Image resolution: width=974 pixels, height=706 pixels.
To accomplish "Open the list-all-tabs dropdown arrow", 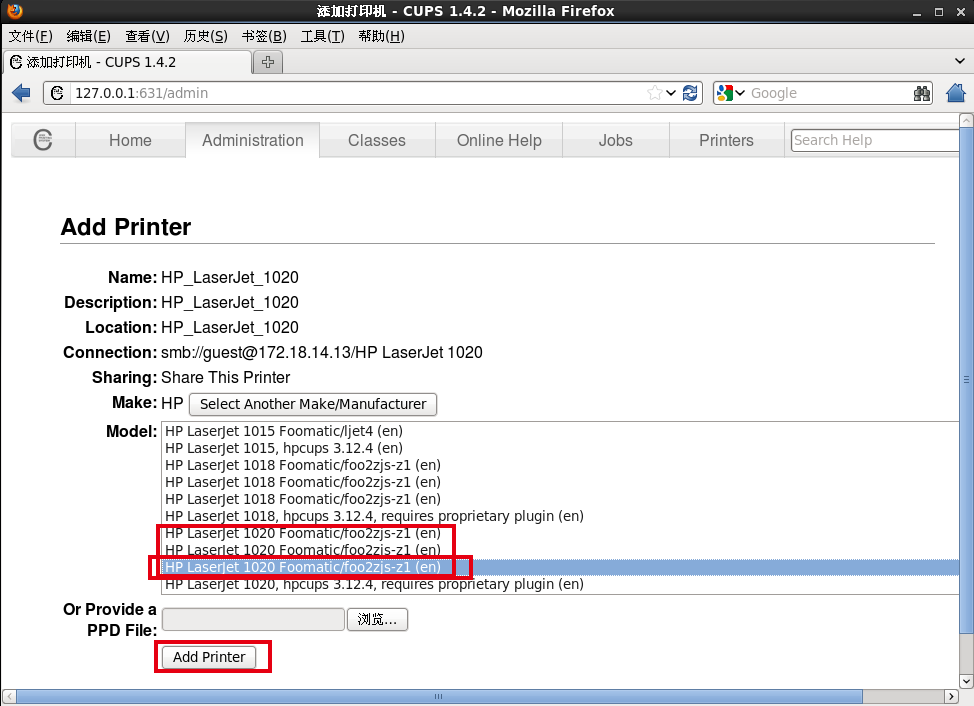I will pos(960,61).
